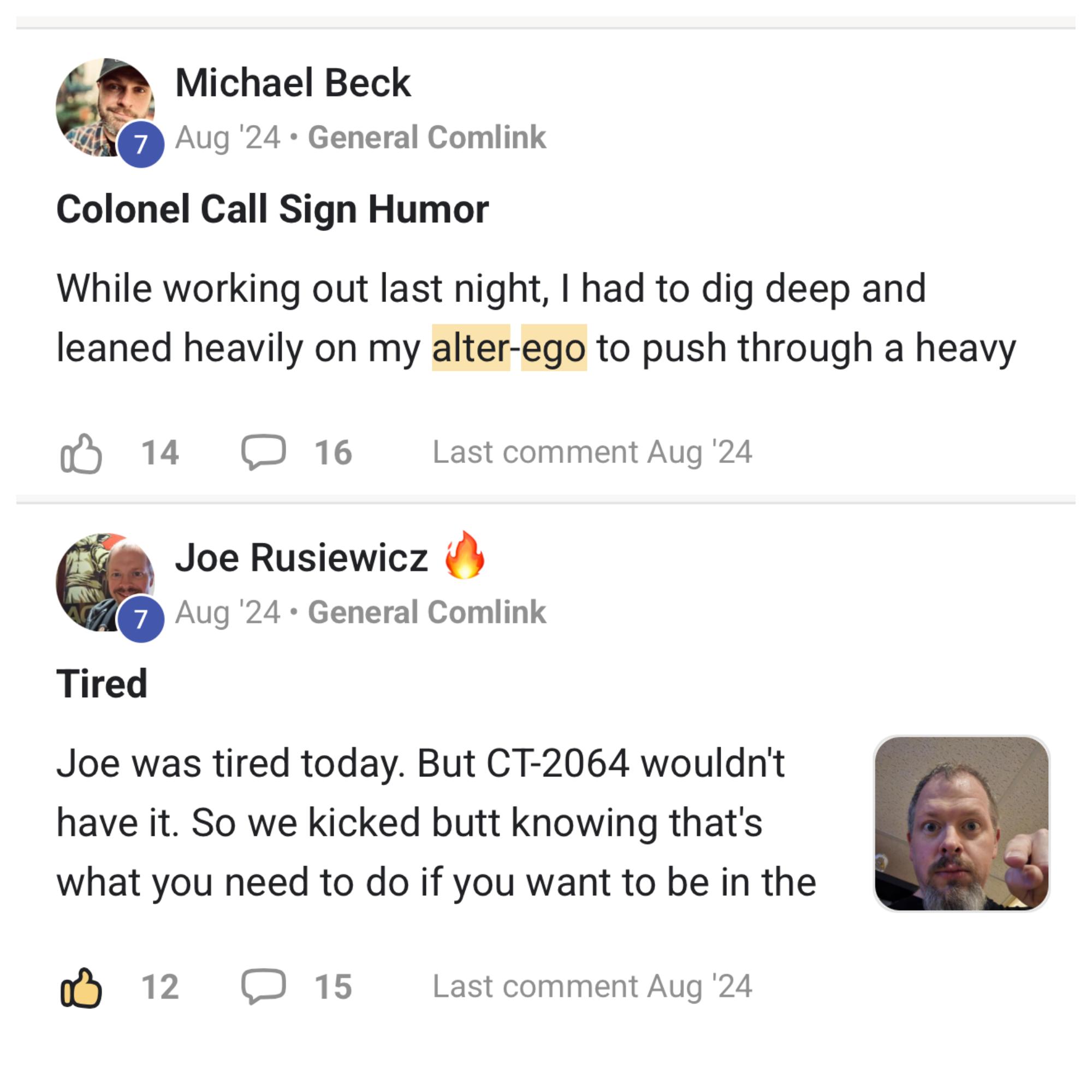View the 12 likes count on Joe's post
1092x1092 pixels.
(x=160, y=987)
